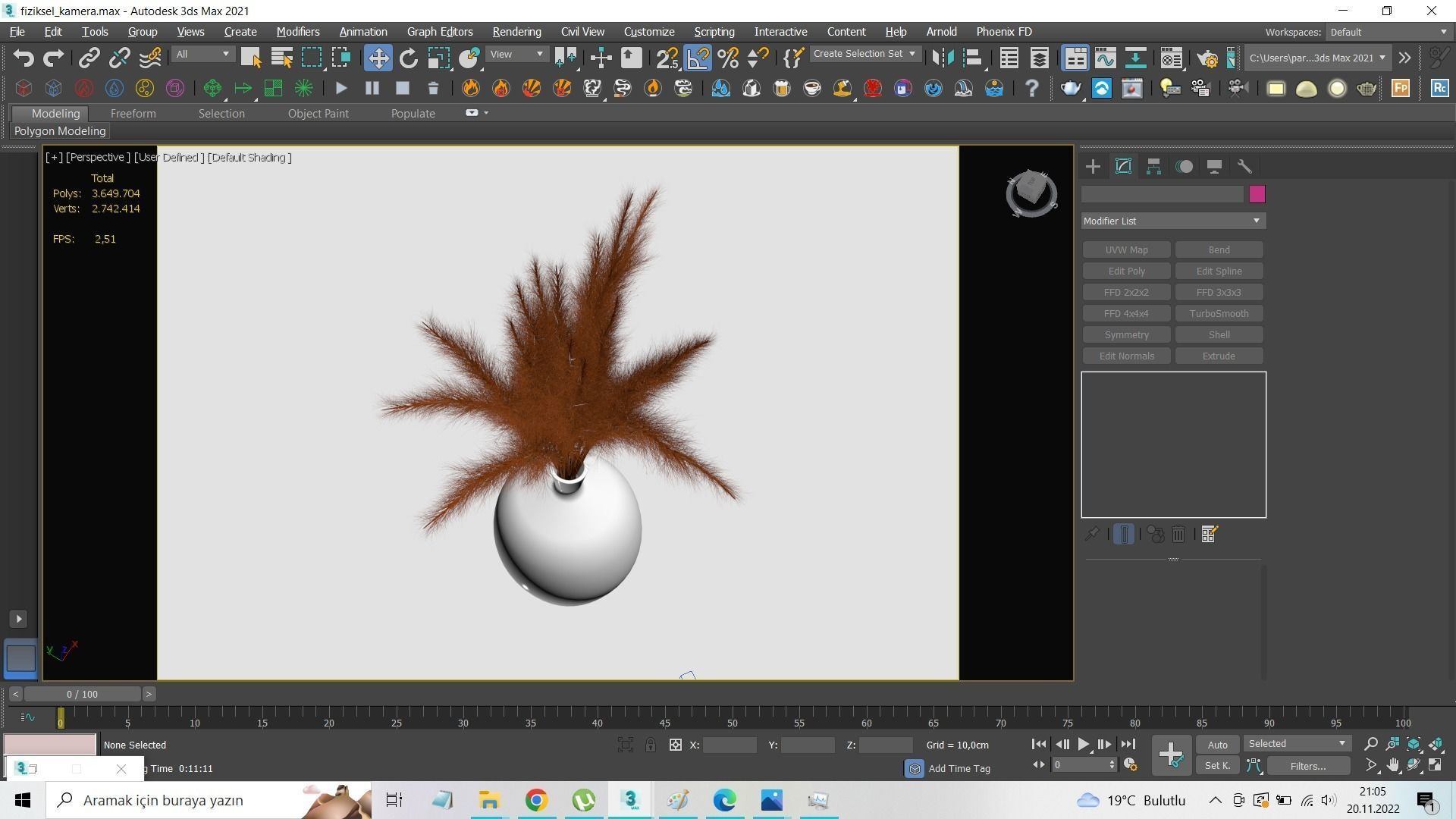Open the All selection filter dropdown

(202, 54)
